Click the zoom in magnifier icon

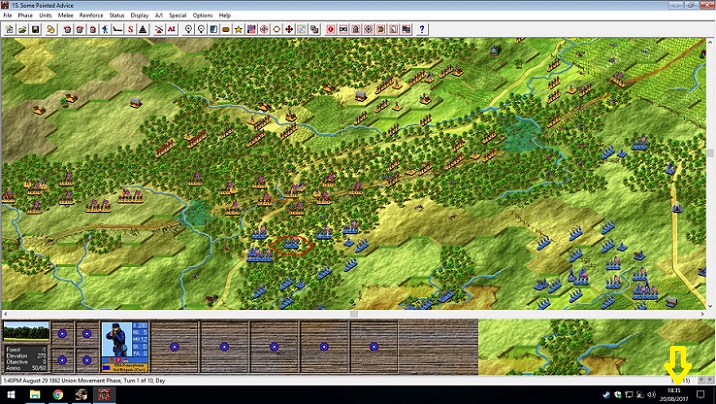coord(188,30)
